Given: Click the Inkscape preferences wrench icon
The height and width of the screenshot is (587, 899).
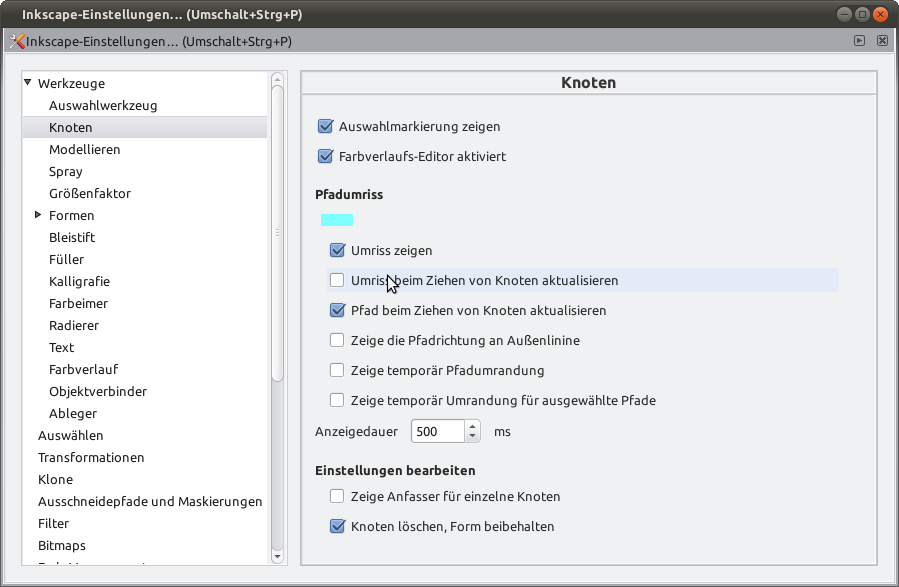Looking at the screenshot, I should click(x=16, y=40).
